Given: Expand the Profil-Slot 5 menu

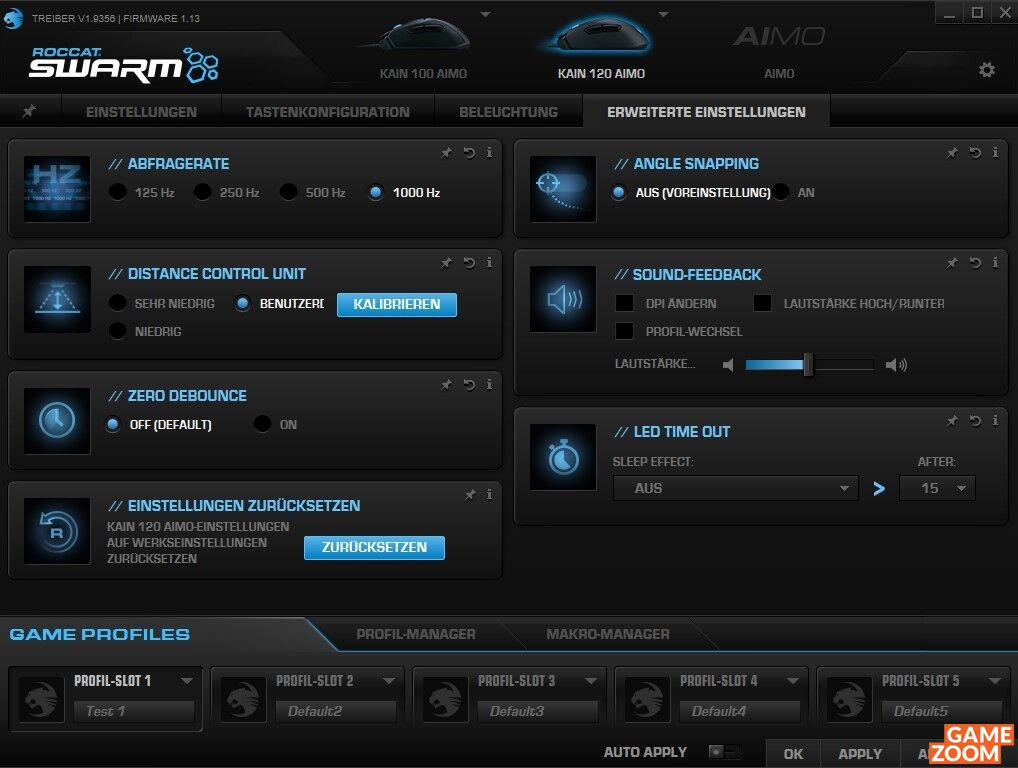Looking at the screenshot, I should click(995, 681).
